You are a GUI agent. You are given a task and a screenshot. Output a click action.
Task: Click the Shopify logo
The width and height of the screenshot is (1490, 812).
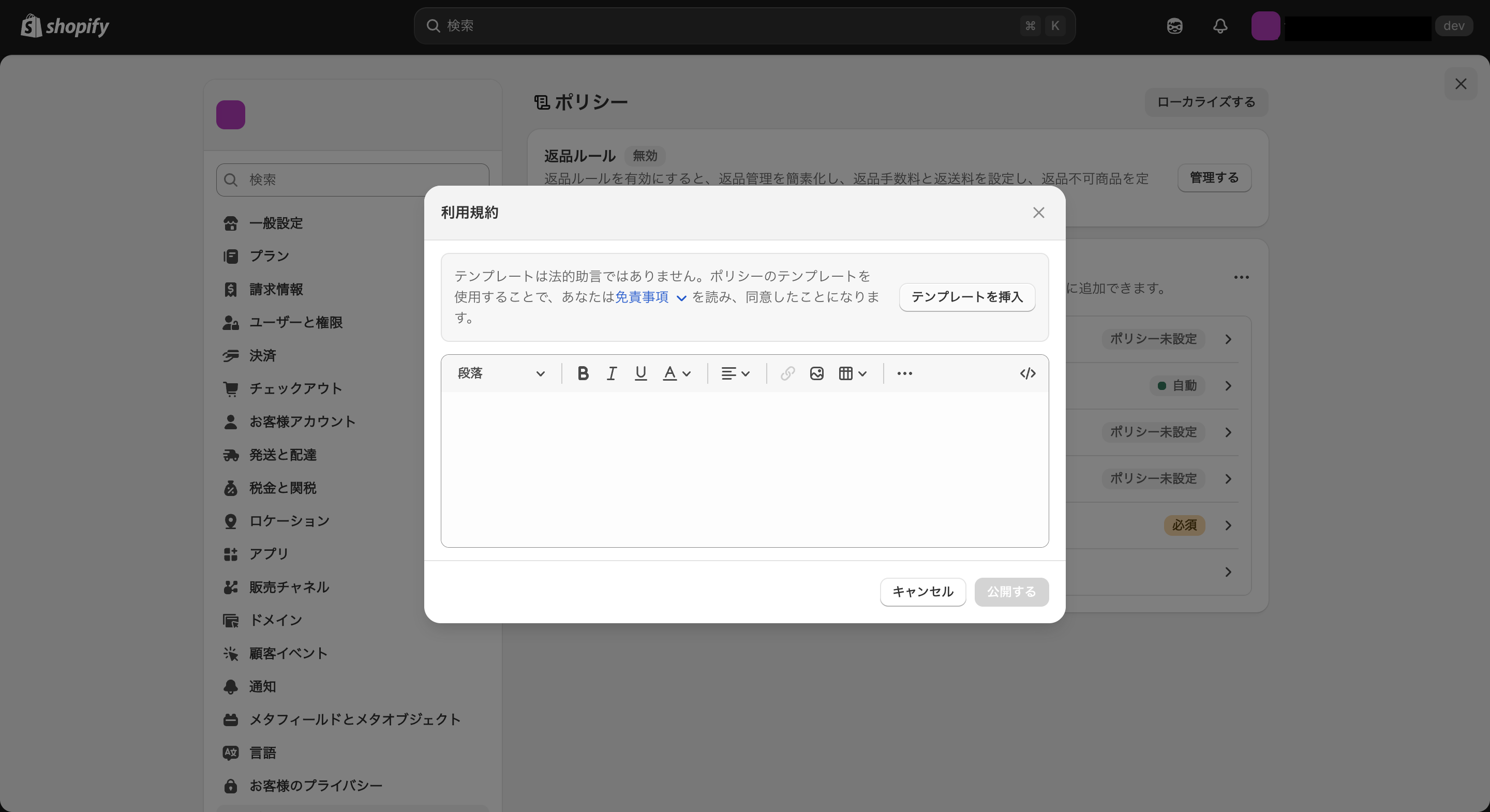click(x=64, y=26)
